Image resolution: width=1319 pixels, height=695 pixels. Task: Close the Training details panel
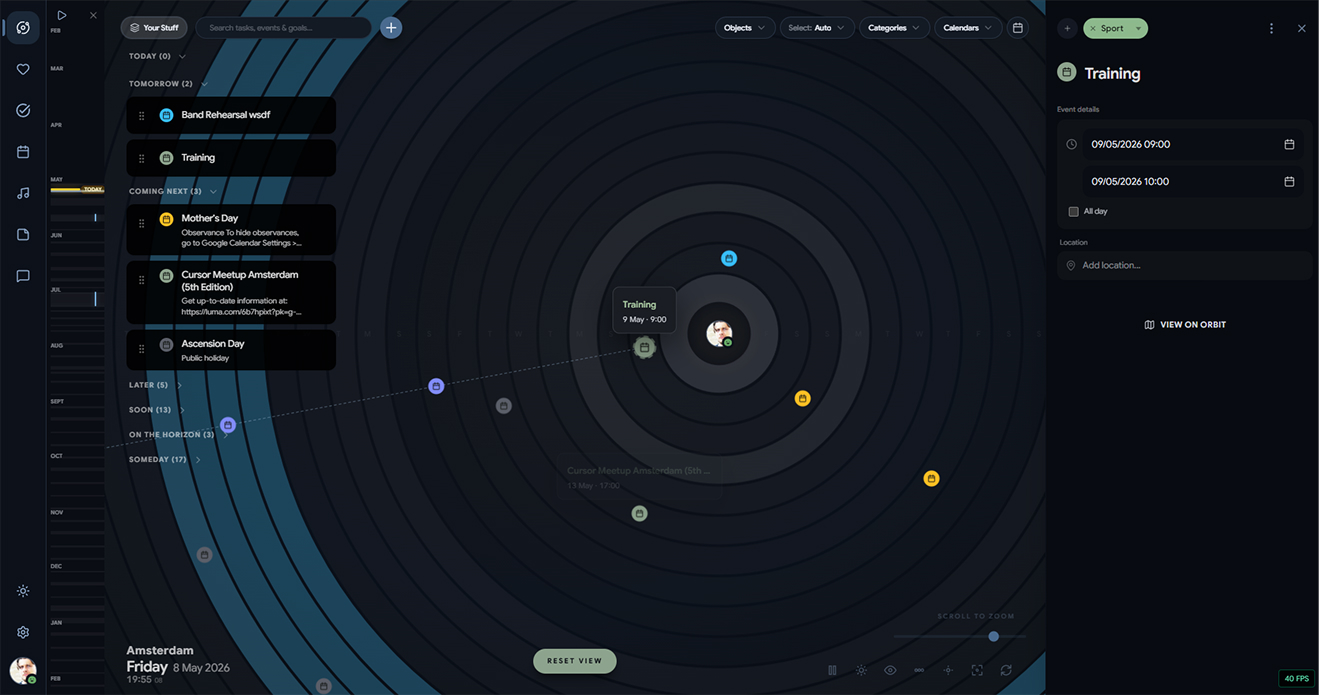pyautogui.click(x=1301, y=29)
